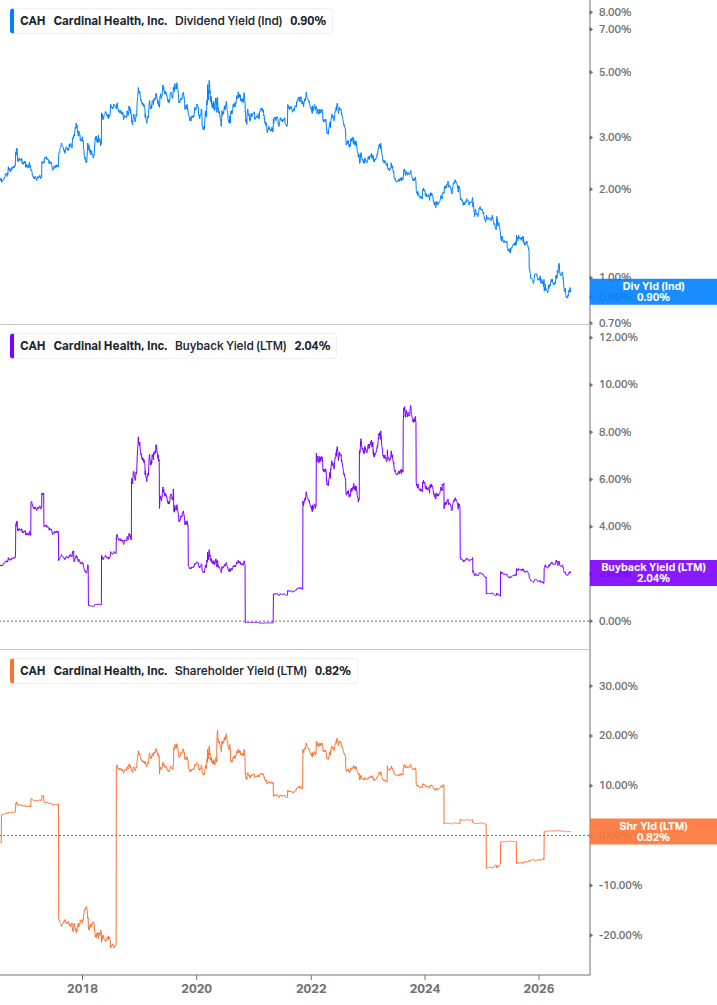Click the -20.00% tick on shareholder axis
This screenshot has width=717, height=1005.
[x=620, y=935]
